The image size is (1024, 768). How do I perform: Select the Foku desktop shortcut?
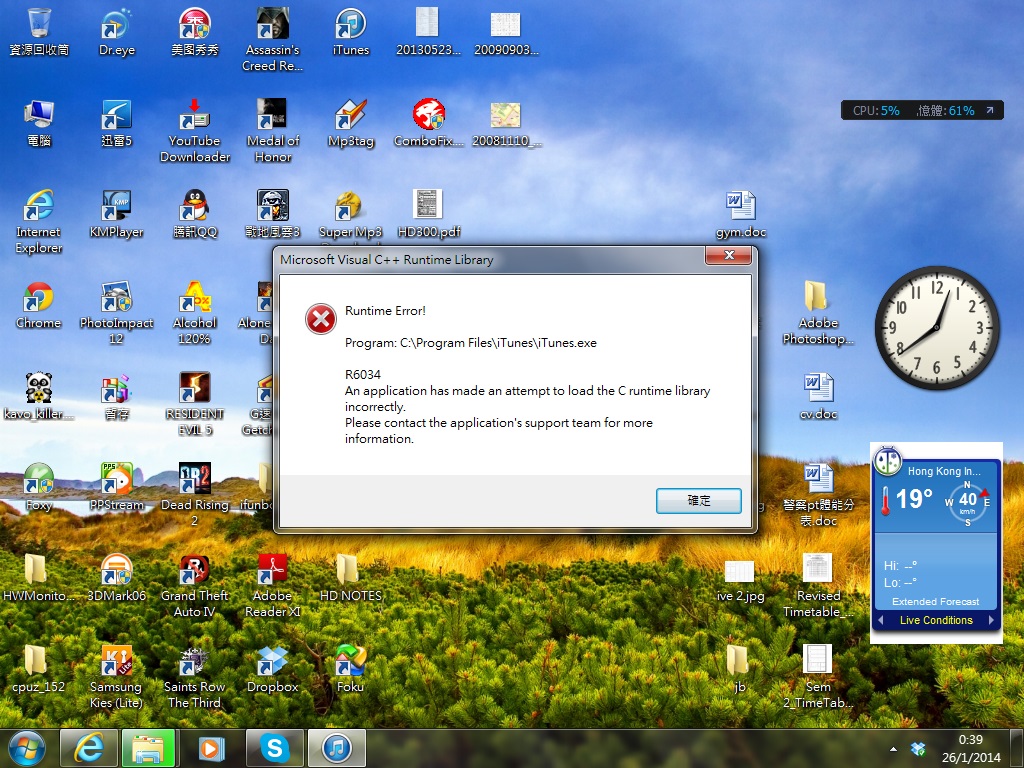(351, 668)
